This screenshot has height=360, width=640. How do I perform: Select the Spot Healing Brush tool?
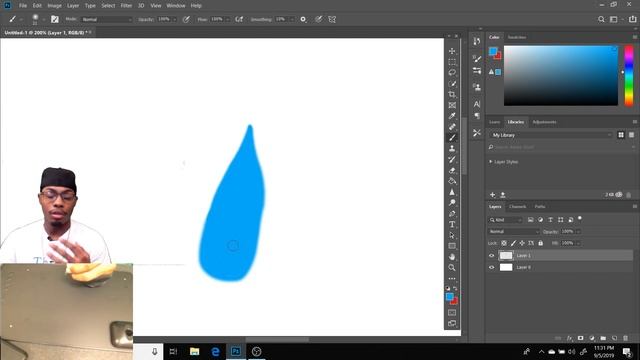[452, 127]
